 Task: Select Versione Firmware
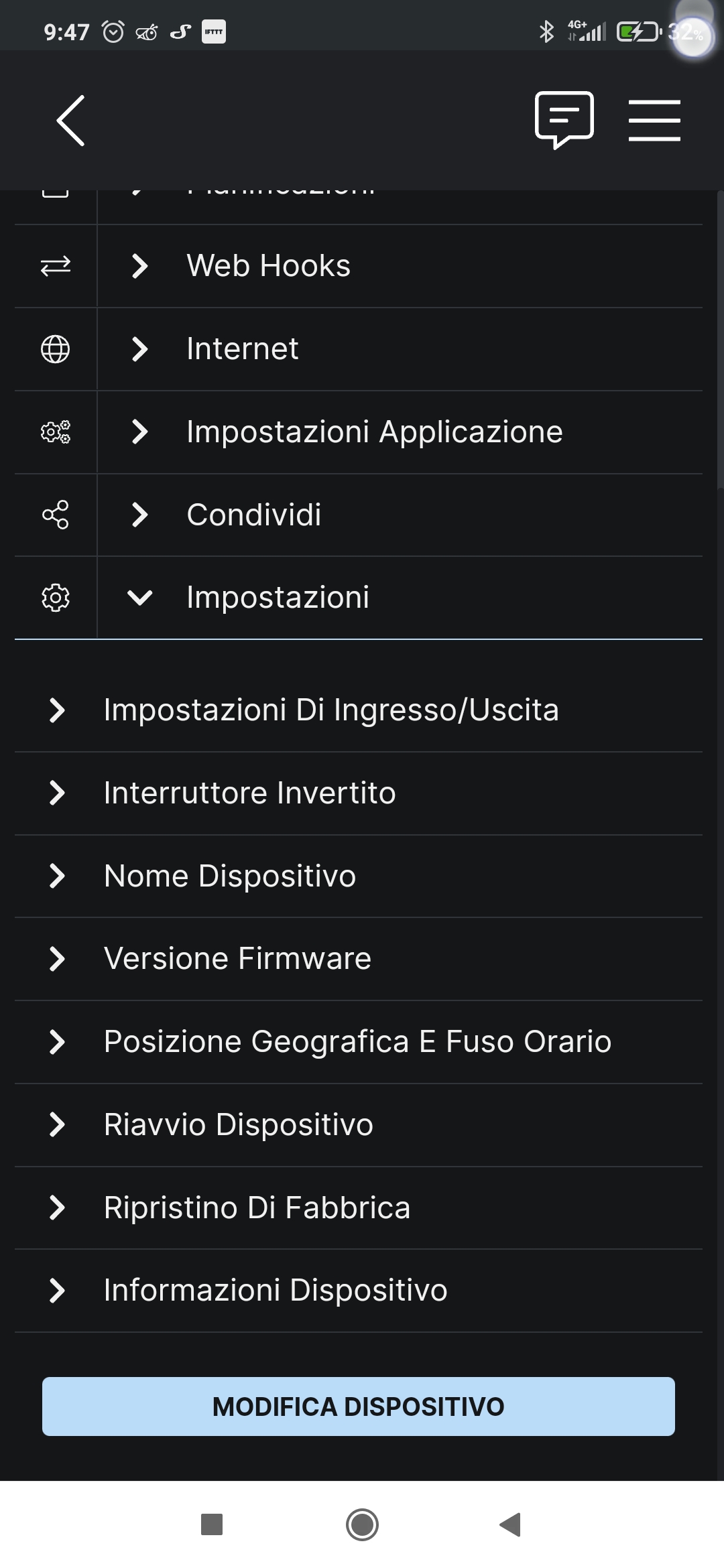click(237, 959)
